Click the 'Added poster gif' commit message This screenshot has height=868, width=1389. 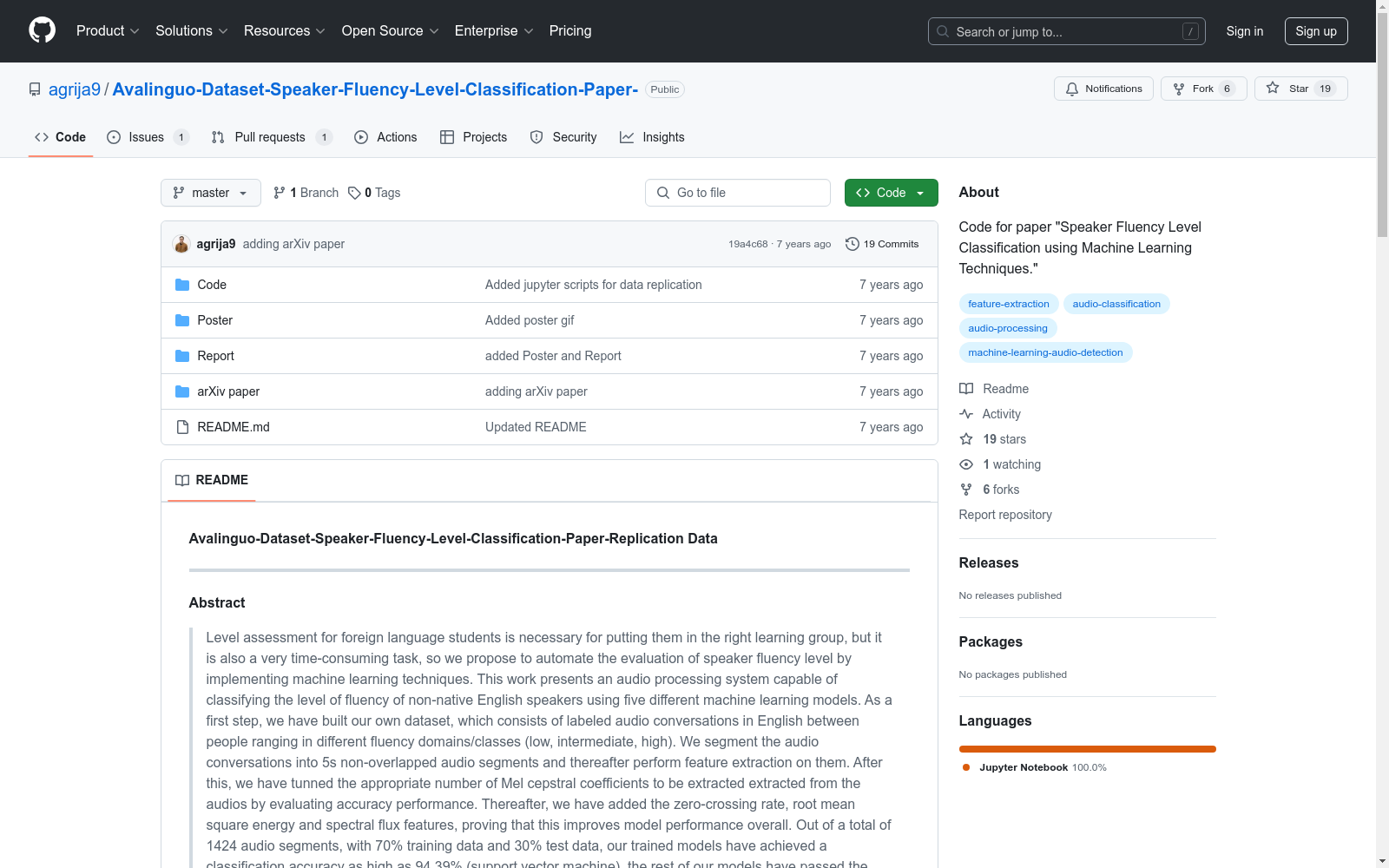click(530, 320)
